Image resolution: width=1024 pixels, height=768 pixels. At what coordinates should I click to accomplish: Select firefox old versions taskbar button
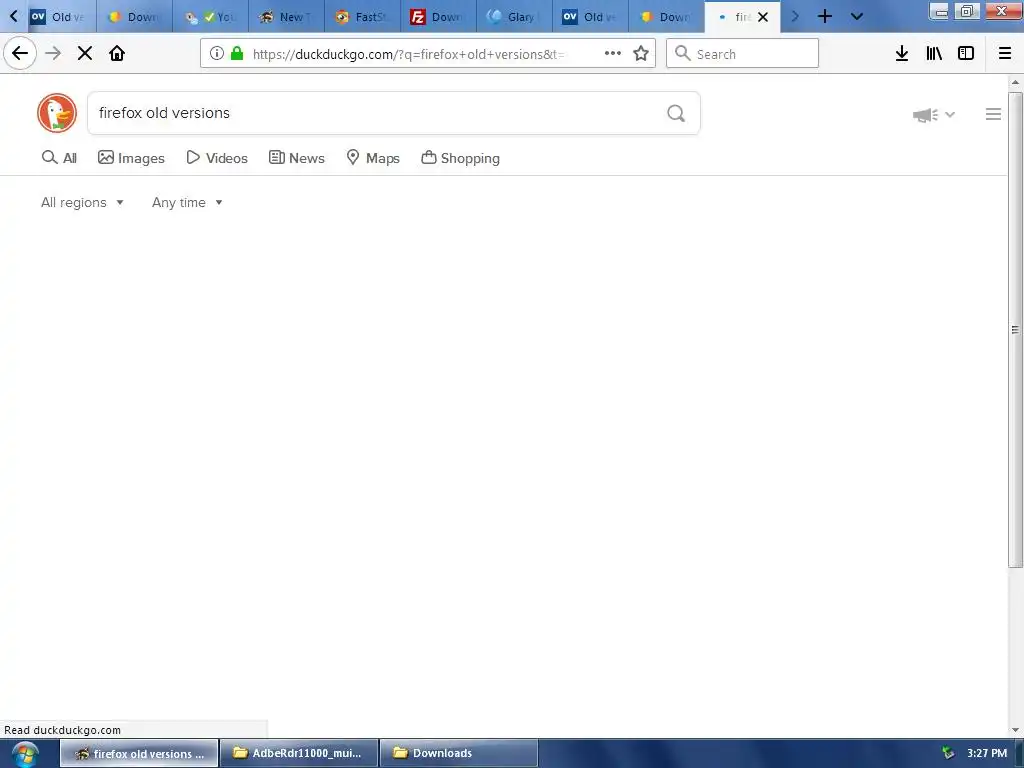pyautogui.click(x=139, y=753)
